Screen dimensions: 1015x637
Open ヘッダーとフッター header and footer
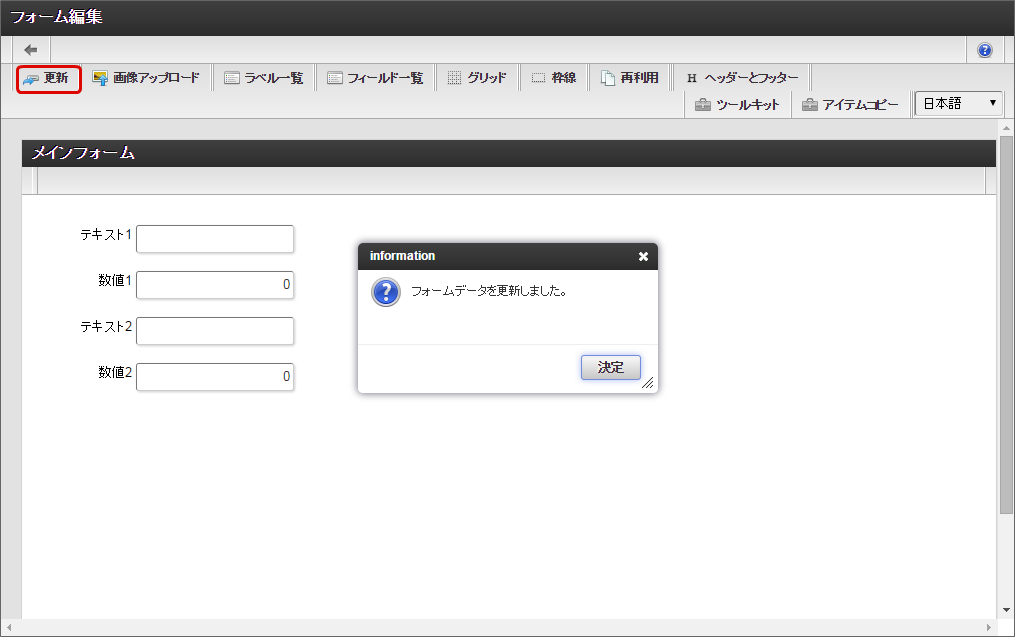[x=742, y=78]
